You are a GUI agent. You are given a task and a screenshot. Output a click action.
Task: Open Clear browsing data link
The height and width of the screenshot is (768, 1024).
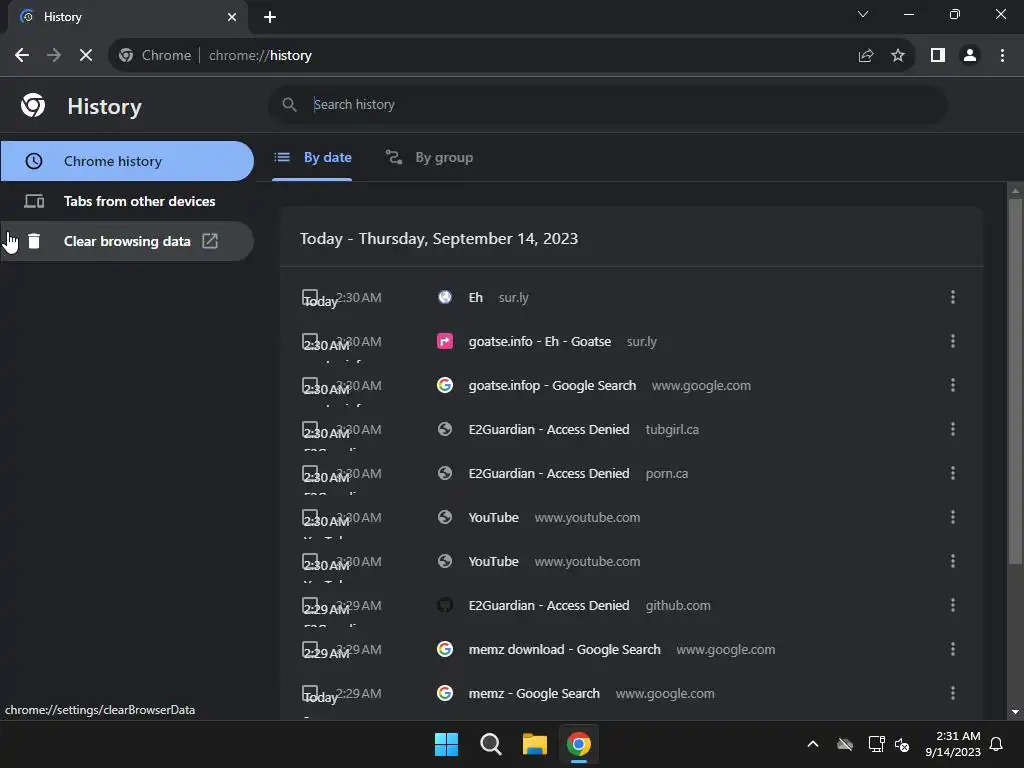127,241
